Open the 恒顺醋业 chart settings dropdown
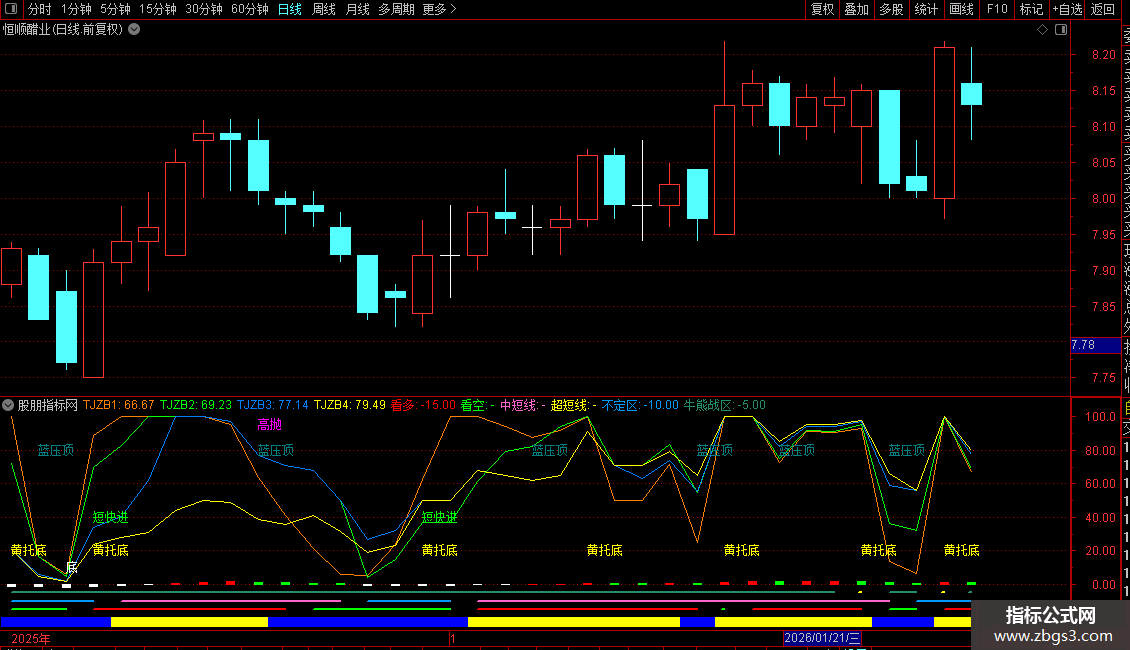1130x650 pixels. click(x=134, y=30)
